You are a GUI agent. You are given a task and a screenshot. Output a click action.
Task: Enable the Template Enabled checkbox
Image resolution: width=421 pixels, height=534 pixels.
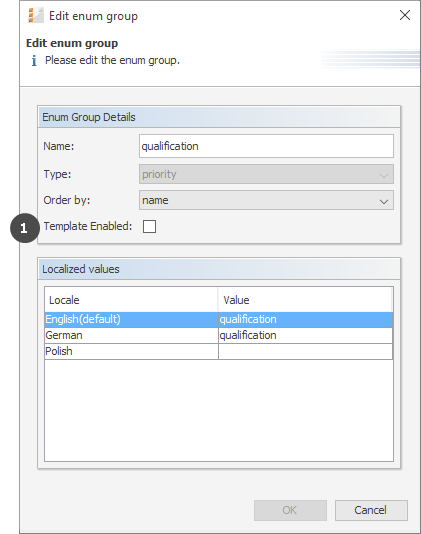coord(149,226)
